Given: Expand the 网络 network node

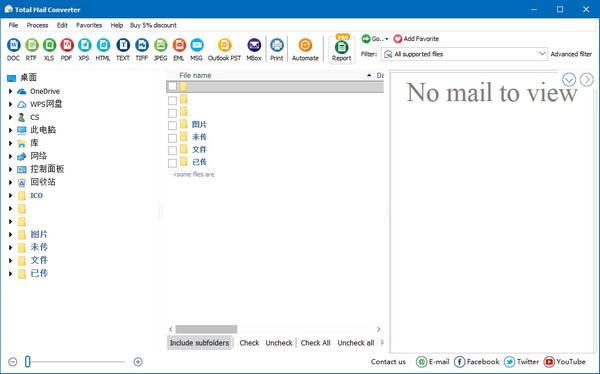Looking at the screenshot, I should pyautogui.click(x=10, y=156).
